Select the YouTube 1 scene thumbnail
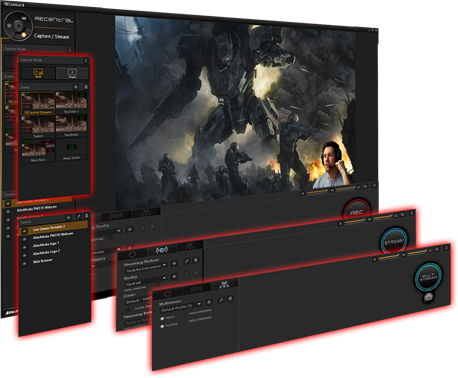Viewport: 458px width, 378px height. pos(71,103)
